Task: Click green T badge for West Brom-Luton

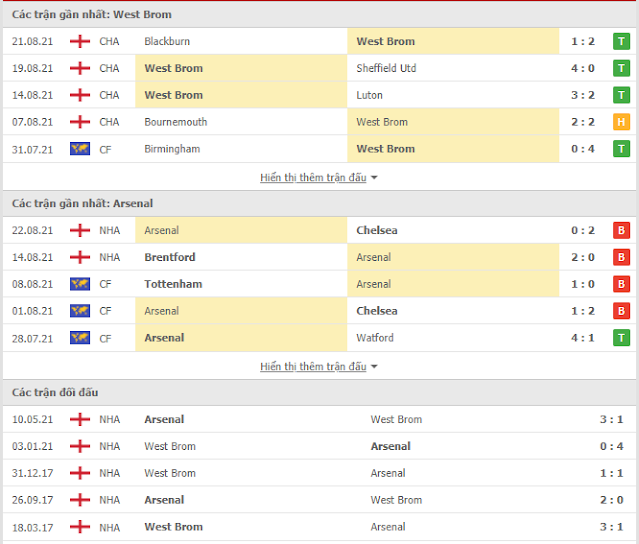Action: (x=621, y=95)
